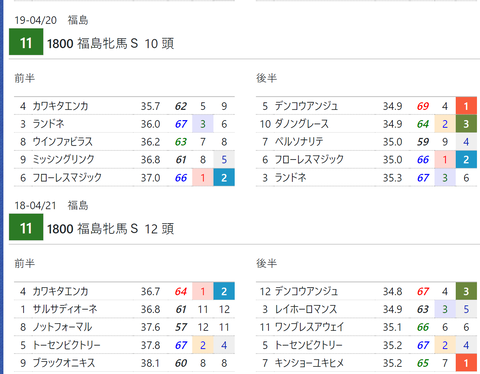
Task: Select the 後半 heading of the 2019 race
Action: [266, 78]
